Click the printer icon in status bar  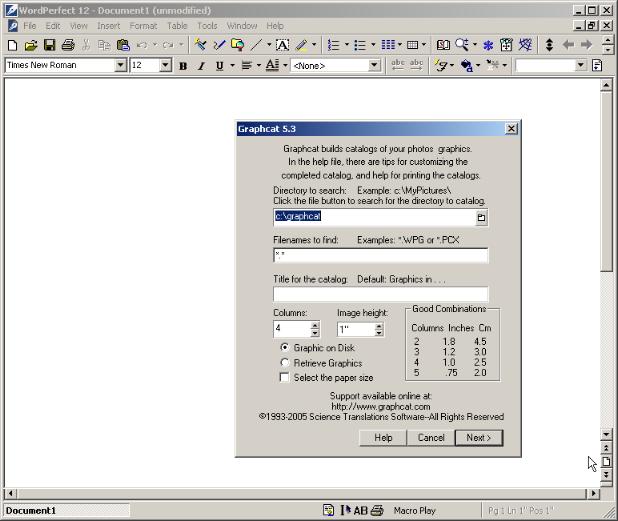(377, 510)
